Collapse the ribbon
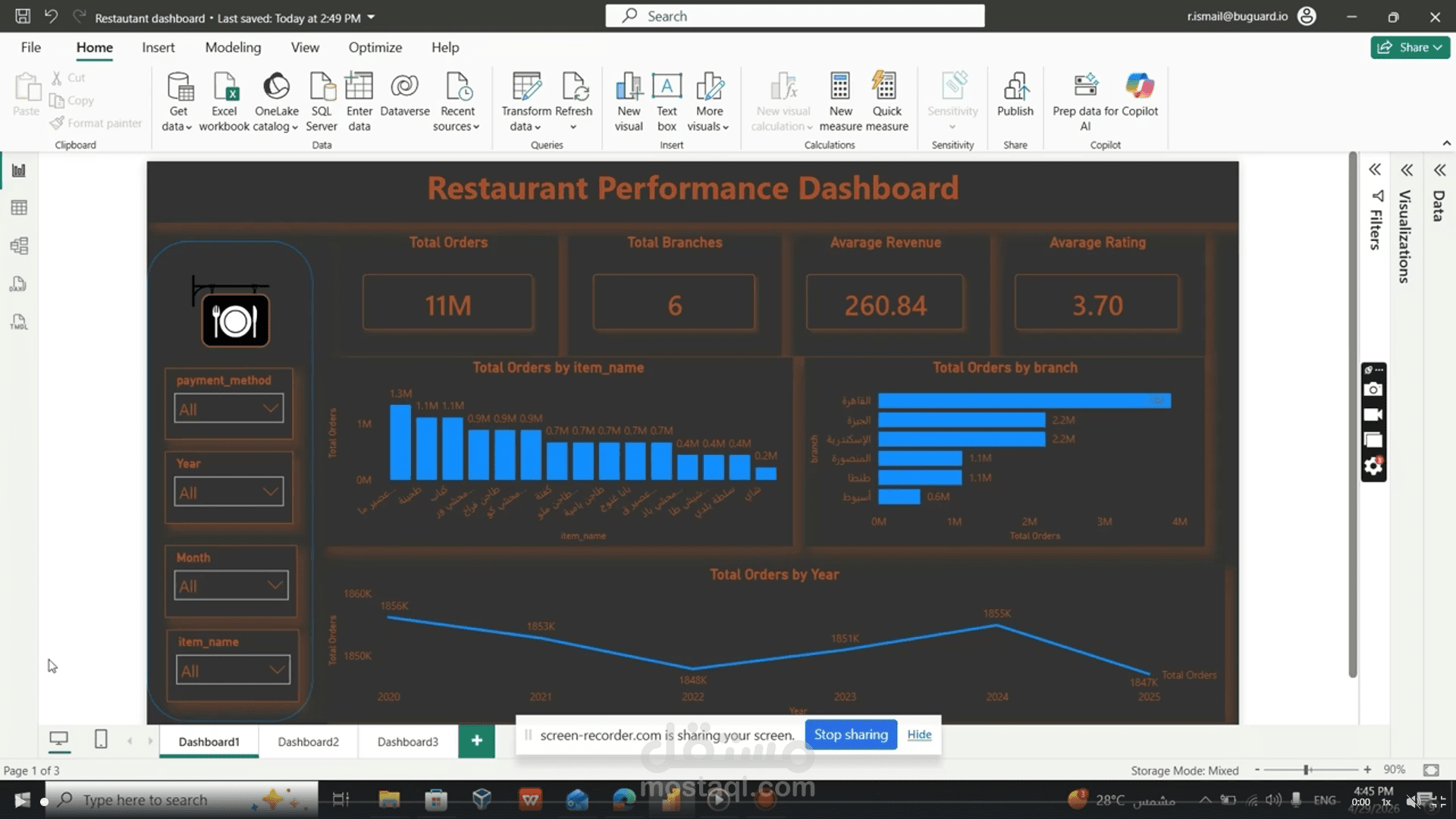 pyautogui.click(x=1446, y=143)
